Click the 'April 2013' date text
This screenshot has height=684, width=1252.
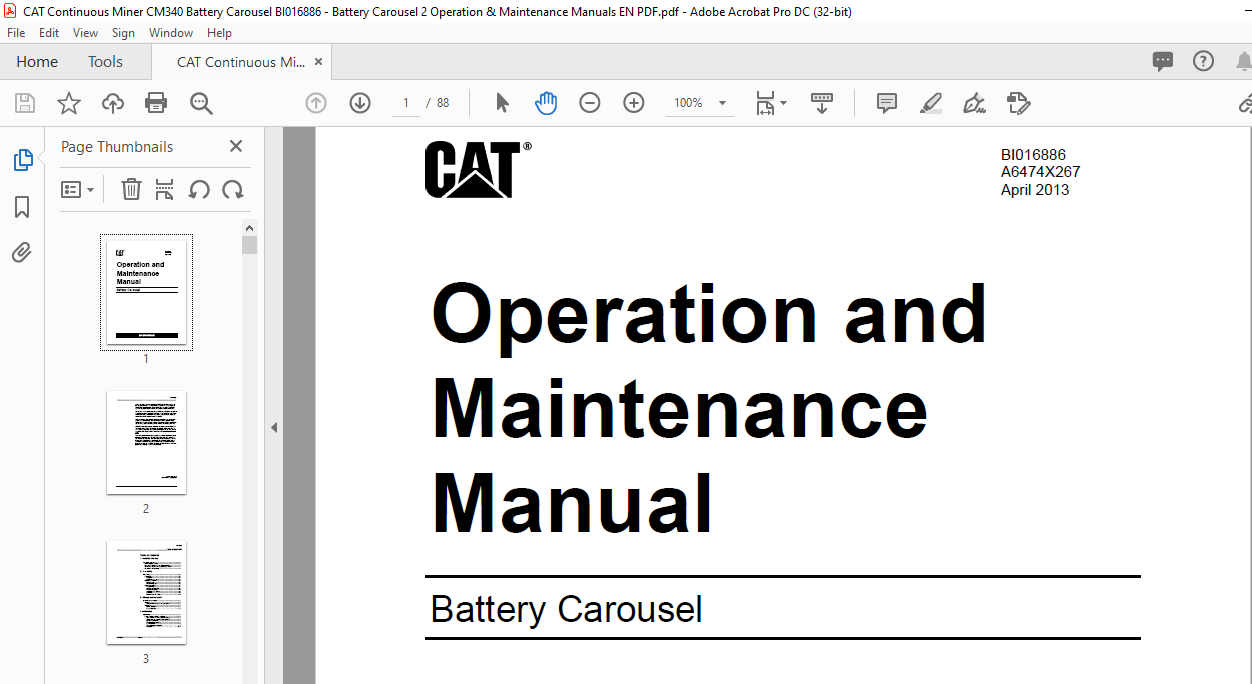(x=1035, y=189)
